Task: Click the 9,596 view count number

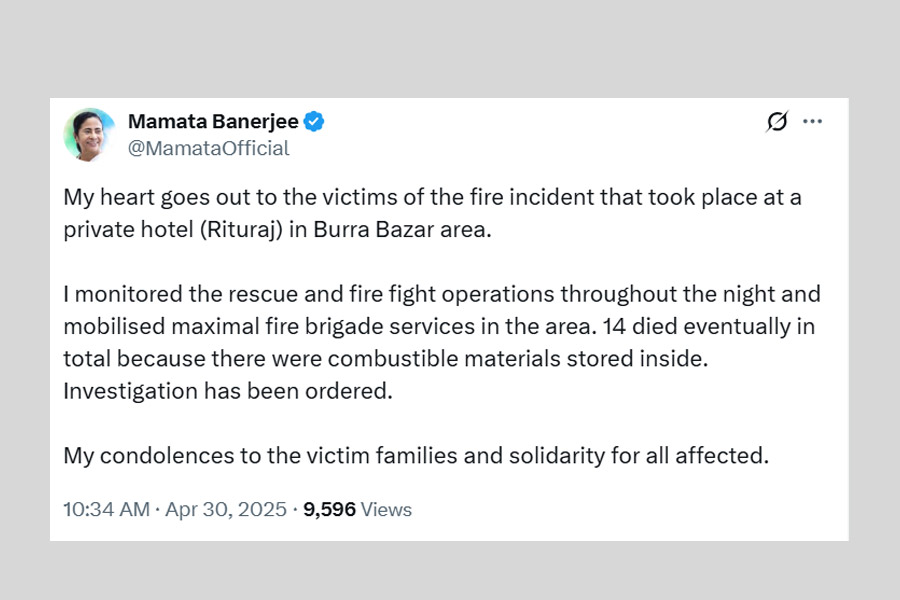Action: pyautogui.click(x=329, y=509)
